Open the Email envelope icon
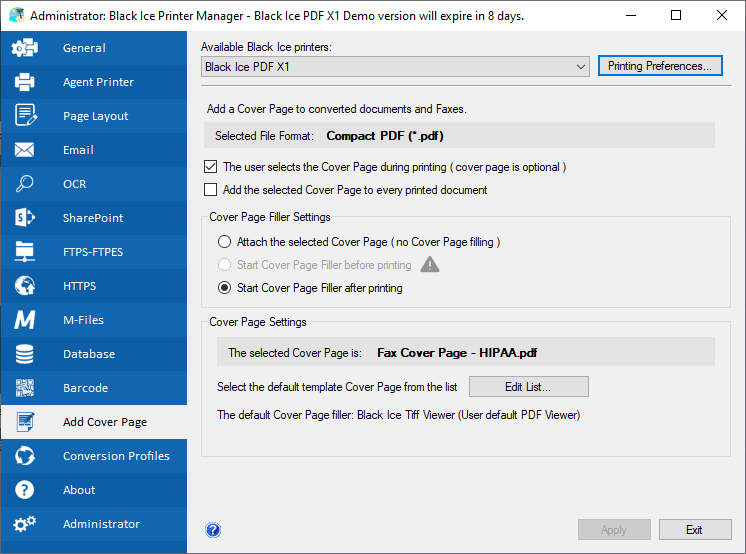Screen dimensions: 746x554 (x=25, y=150)
